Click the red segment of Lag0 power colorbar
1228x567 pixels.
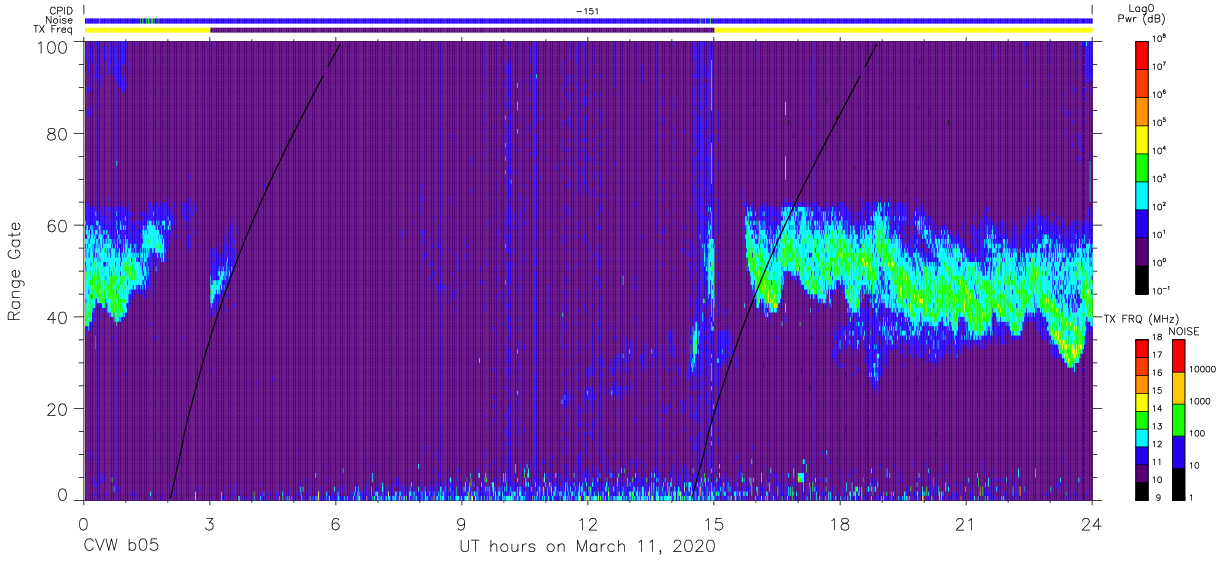pyautogui.click(x=1142, y=54)
